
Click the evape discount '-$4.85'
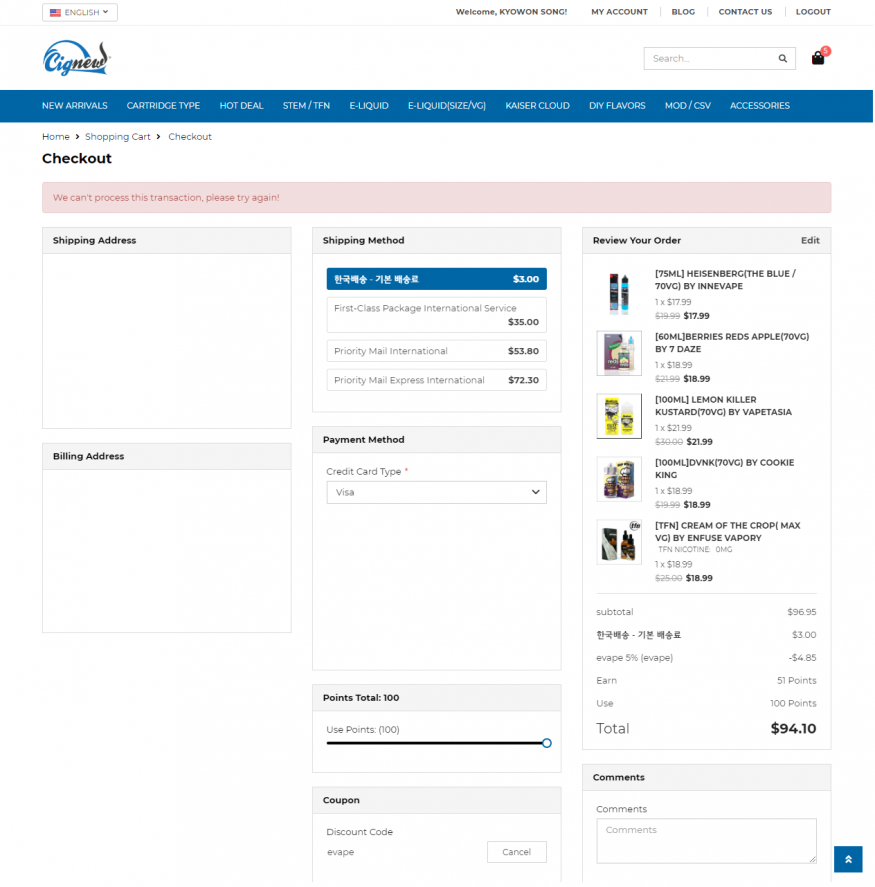[804, 659]
